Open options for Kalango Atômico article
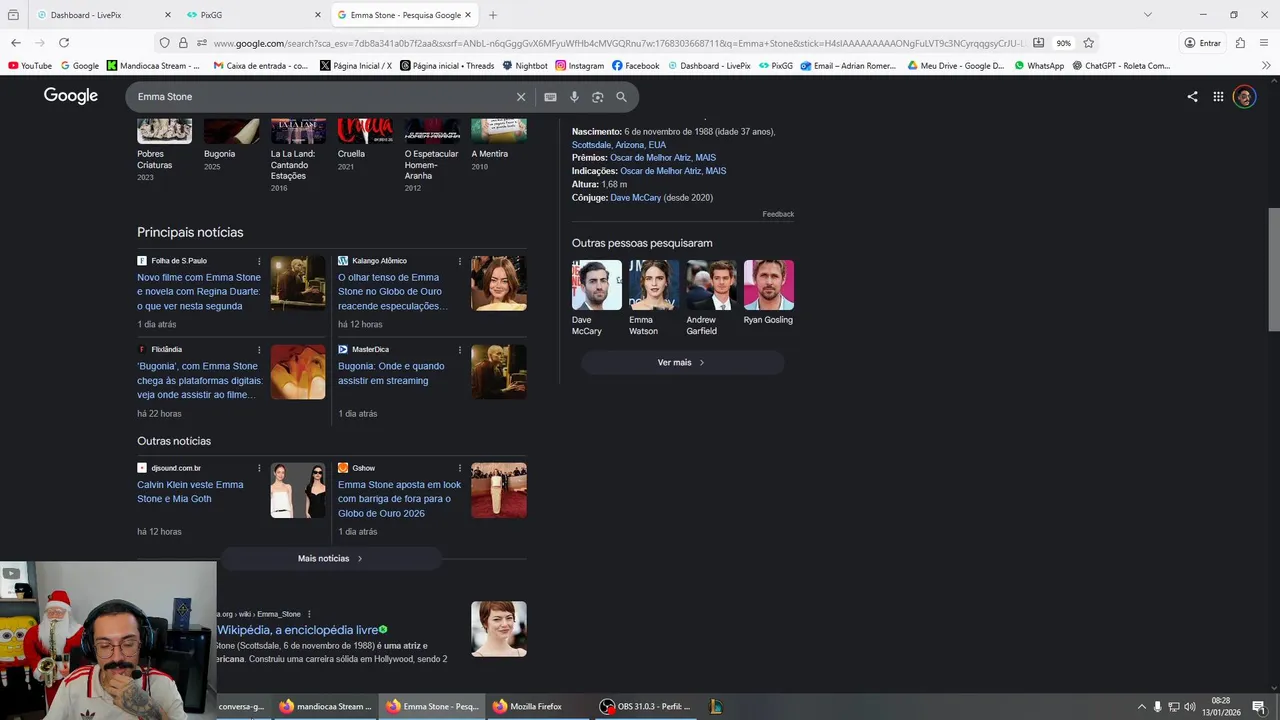Viewport: 1280px width, 720px height. tap(460, 261)
